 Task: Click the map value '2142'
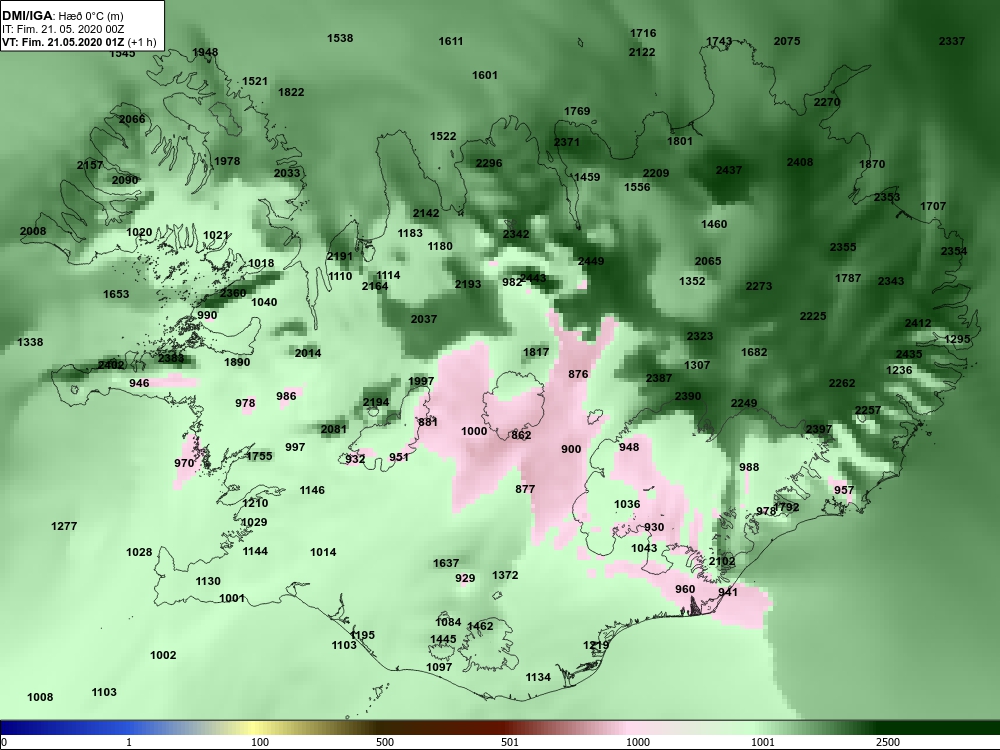click(425, 214)
